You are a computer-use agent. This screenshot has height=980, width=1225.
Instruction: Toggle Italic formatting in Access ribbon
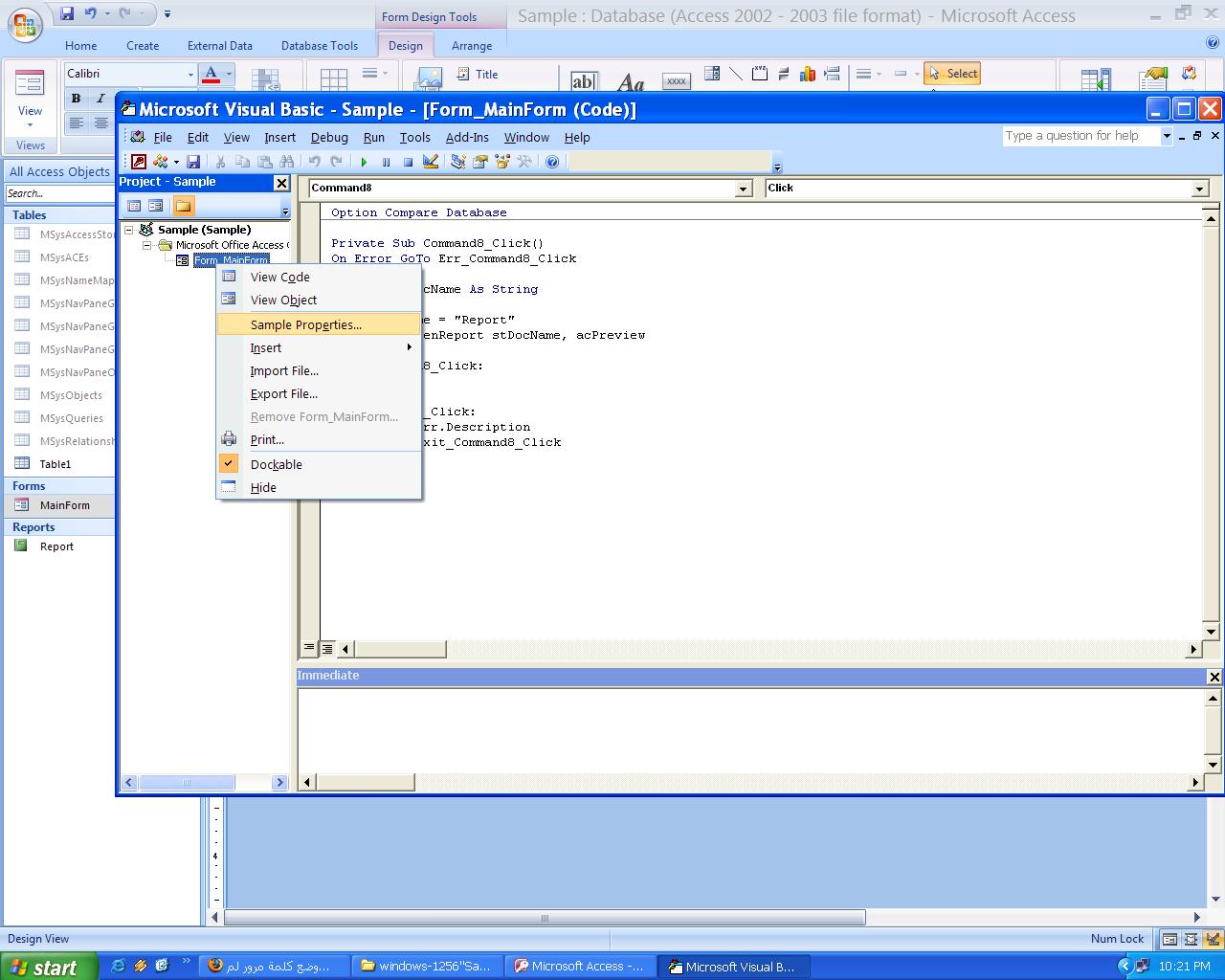tap(100, 99)
